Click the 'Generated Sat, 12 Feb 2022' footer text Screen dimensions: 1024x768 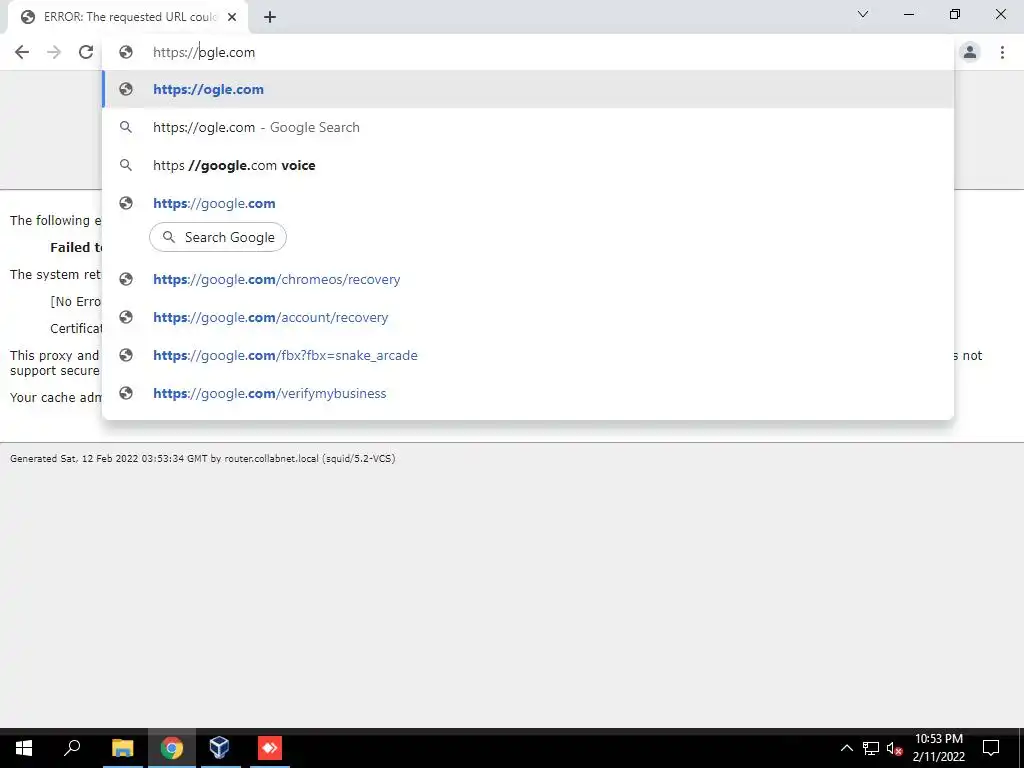coord(202,458)
